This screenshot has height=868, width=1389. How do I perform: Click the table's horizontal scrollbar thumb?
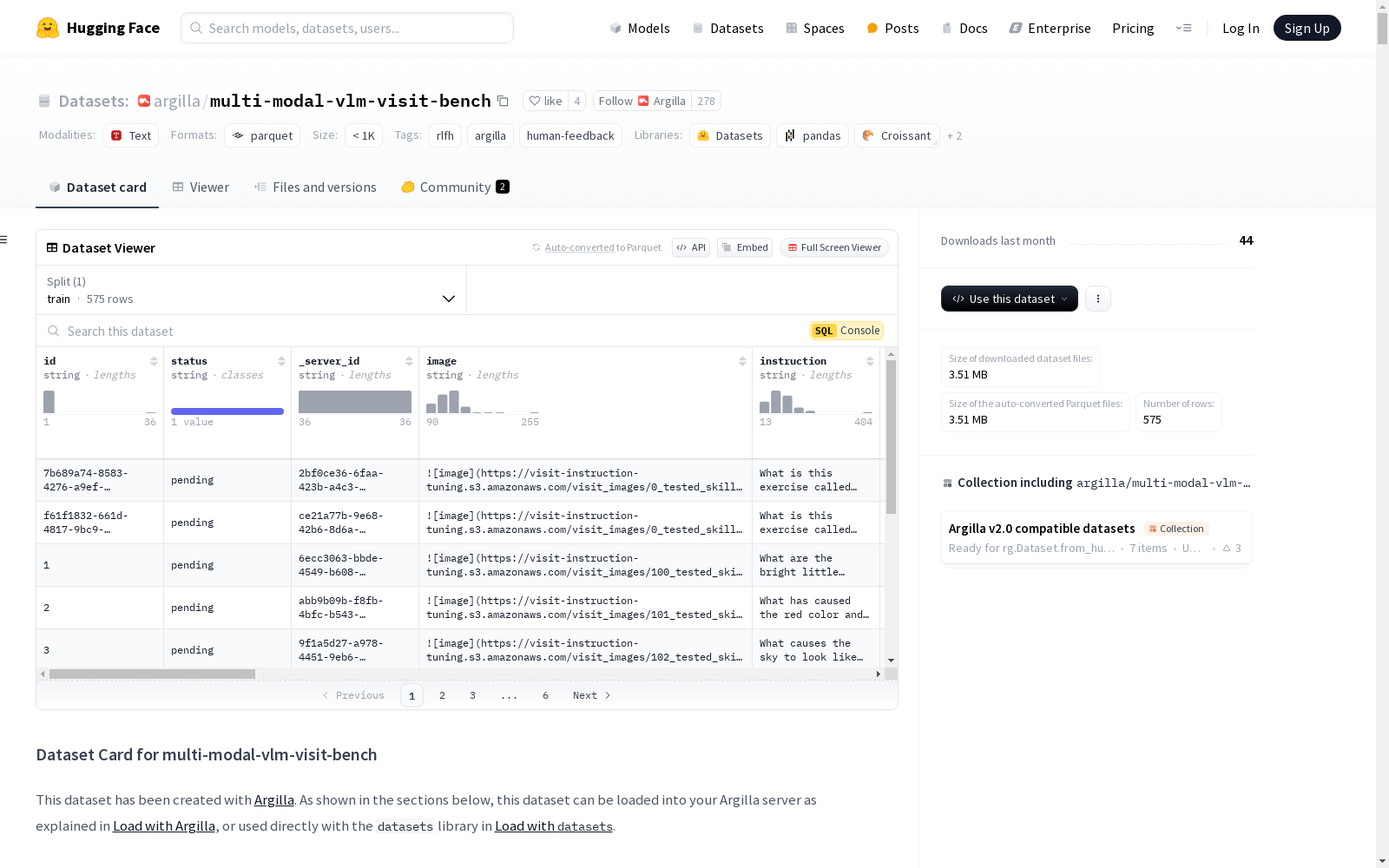coord(152,674)
